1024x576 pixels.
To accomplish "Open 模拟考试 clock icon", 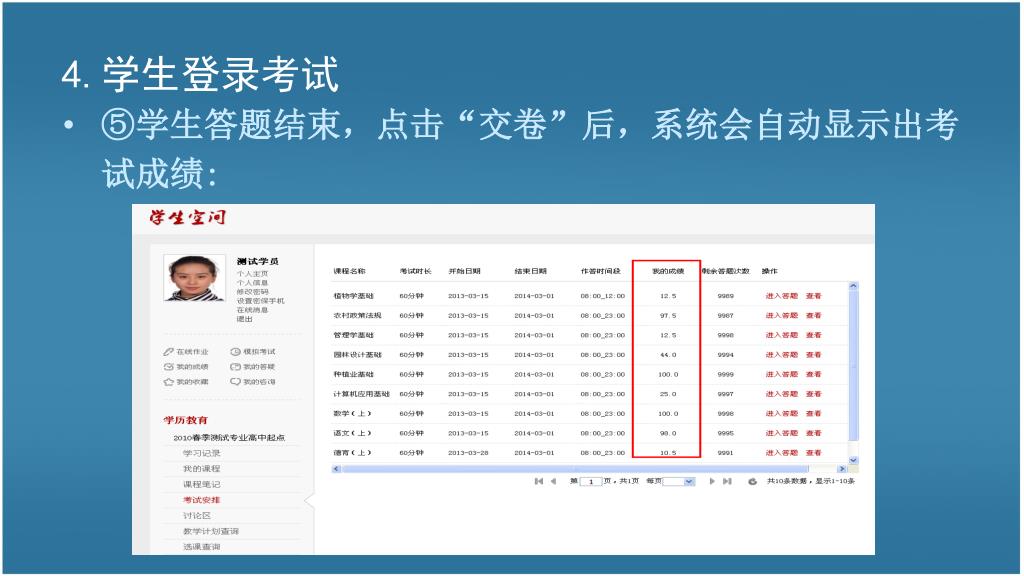I will point(236,352).
